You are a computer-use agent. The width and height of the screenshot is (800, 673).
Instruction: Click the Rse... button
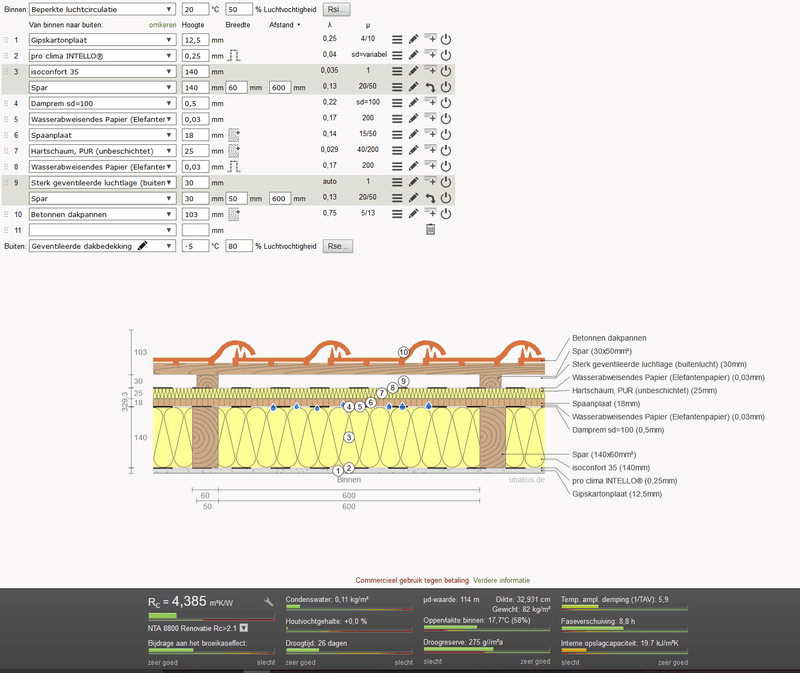337,246
